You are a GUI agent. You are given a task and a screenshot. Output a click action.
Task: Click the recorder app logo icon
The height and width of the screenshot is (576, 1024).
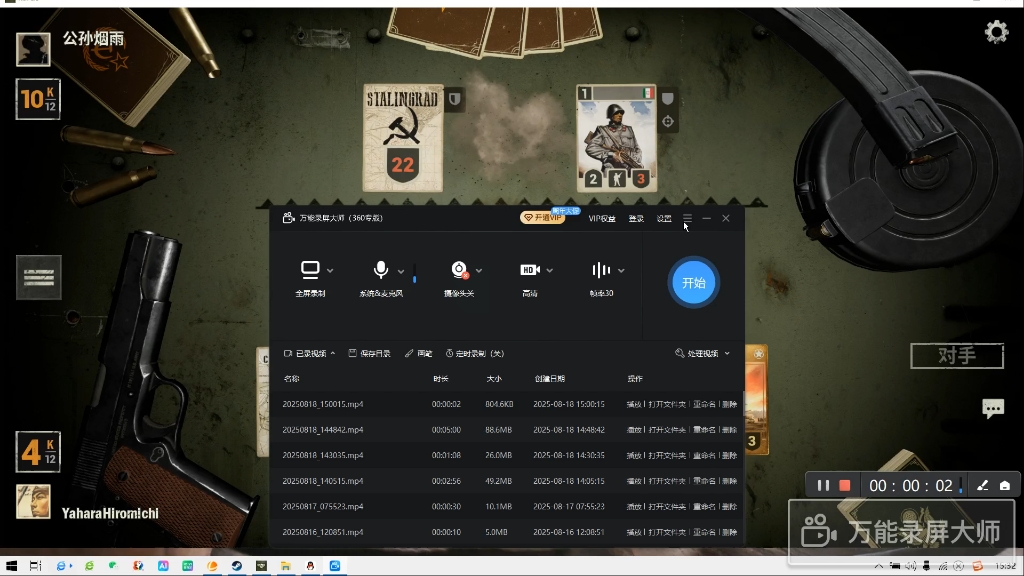coord(288,217)
